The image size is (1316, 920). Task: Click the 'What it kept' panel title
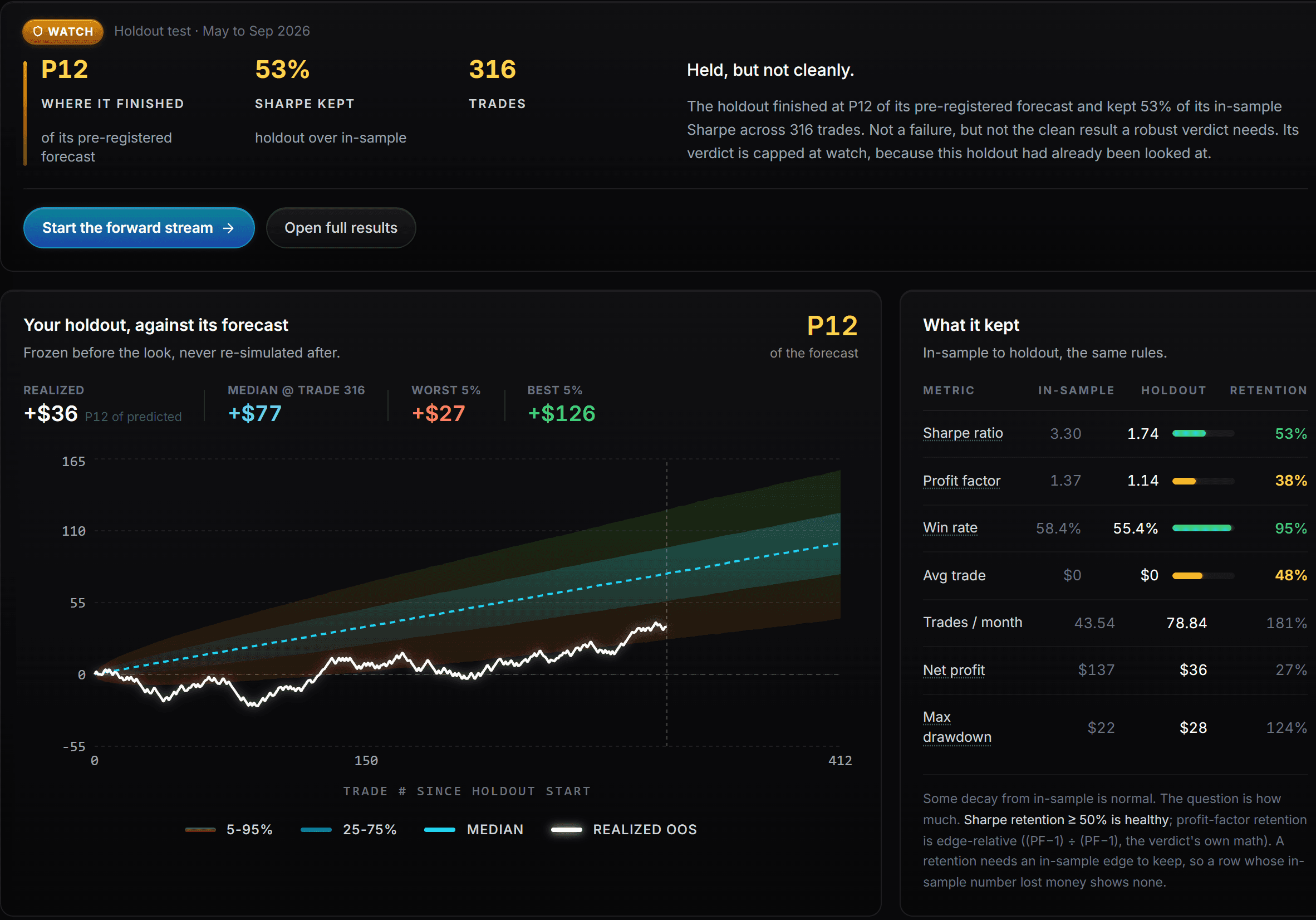click(x=971, y=325)
